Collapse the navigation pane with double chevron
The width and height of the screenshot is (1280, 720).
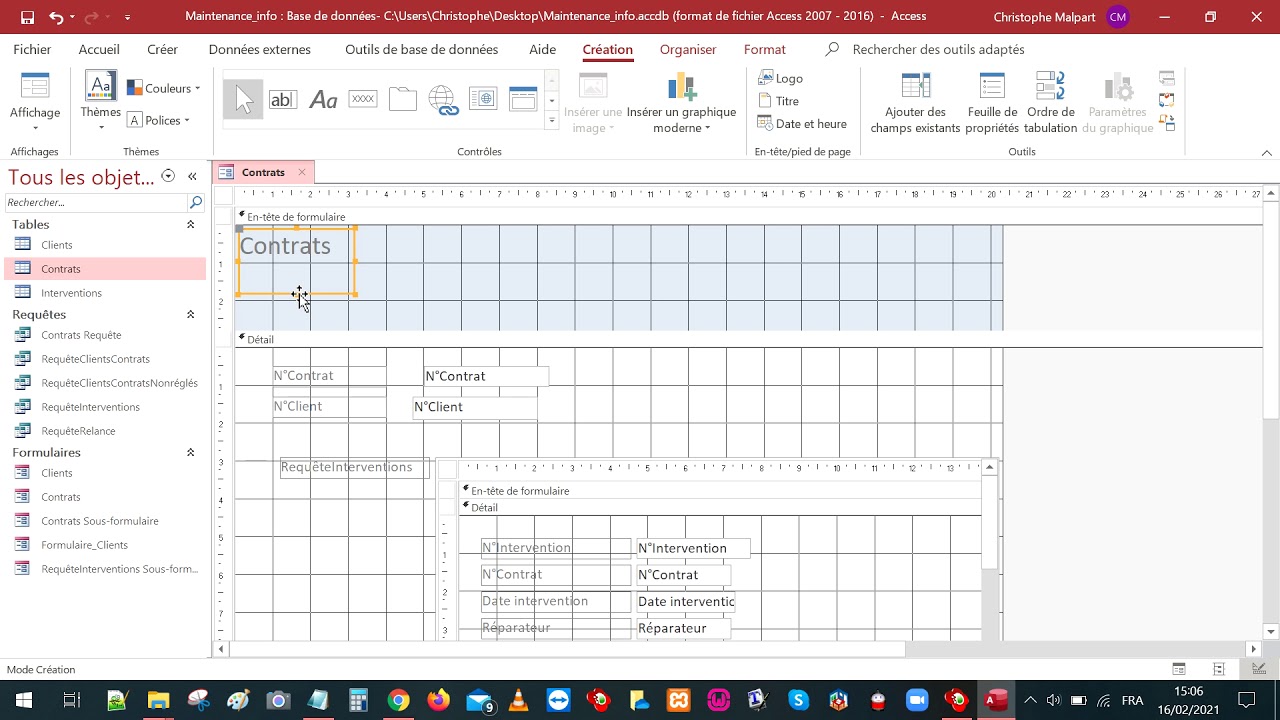[x=192, y=176]
